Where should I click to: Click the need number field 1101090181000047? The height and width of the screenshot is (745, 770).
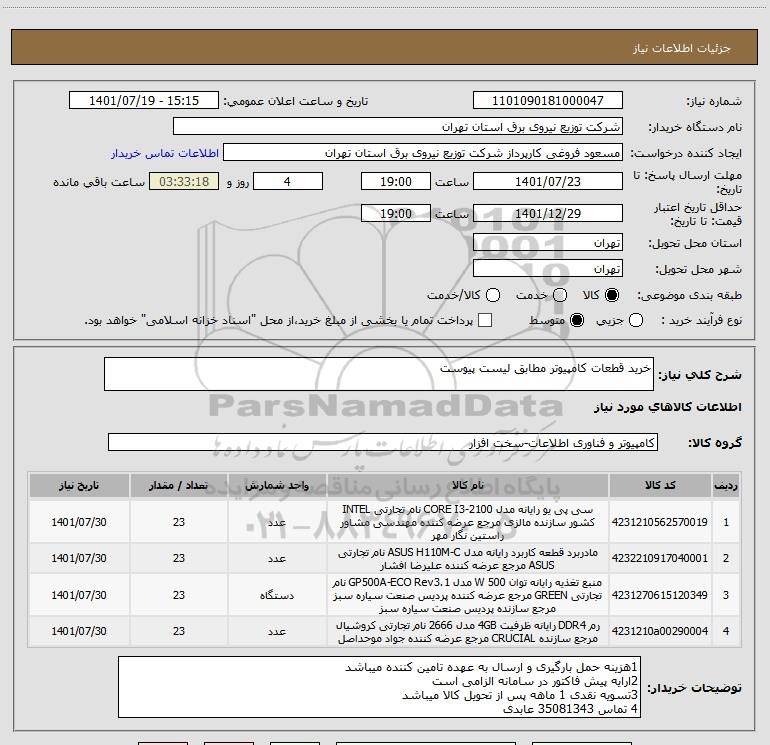tap(548, 100)
